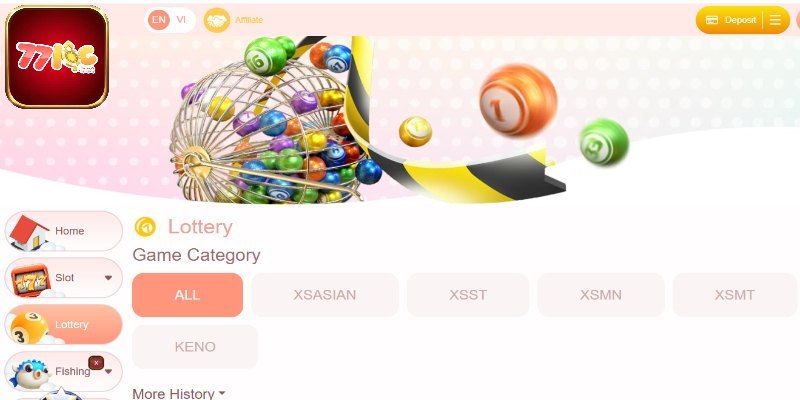Select the ALL game category tab
This screenshot has width=800, height=400.
point(187,295)
